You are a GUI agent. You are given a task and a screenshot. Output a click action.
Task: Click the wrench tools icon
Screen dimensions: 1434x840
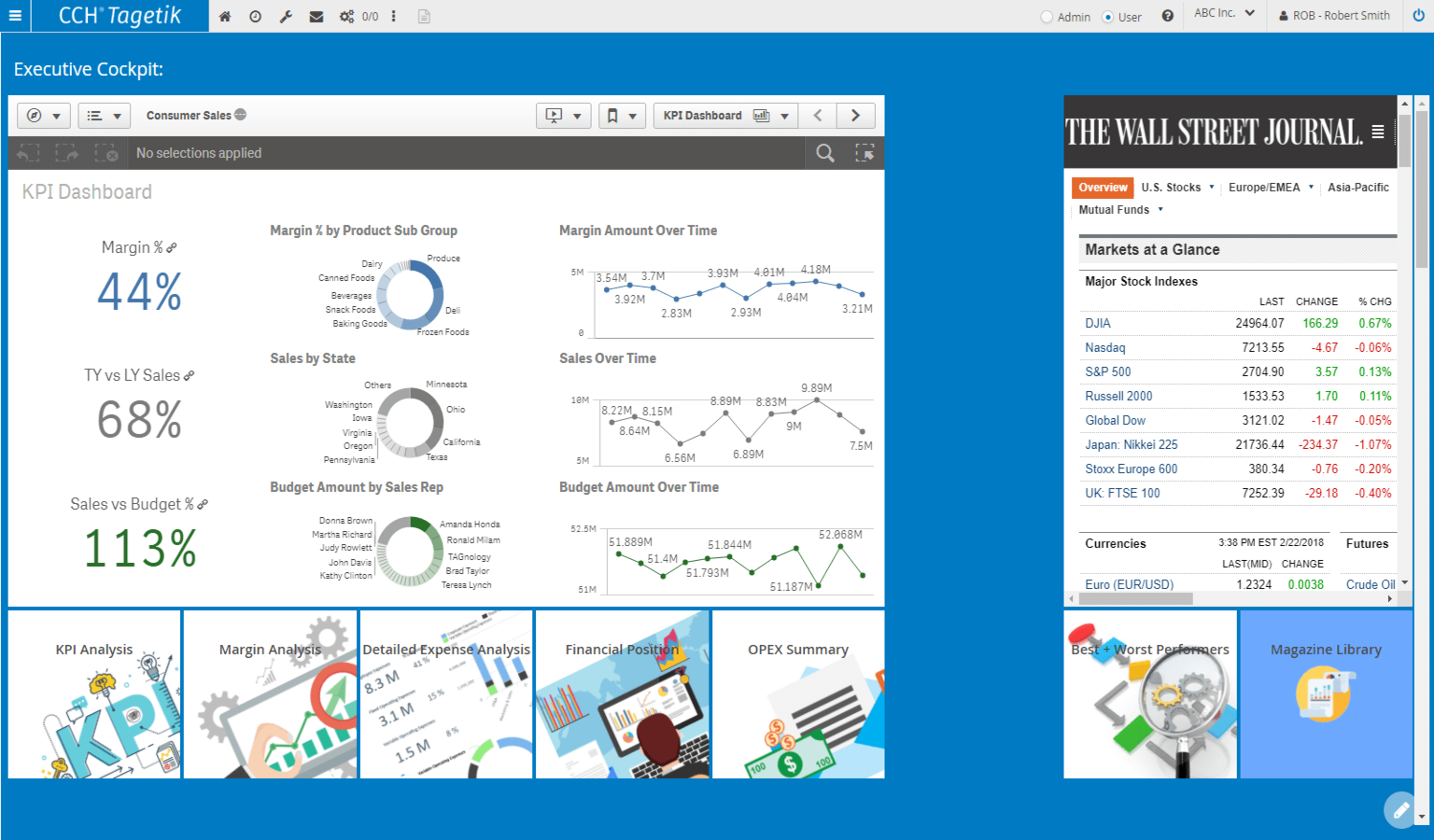coord(286,17)
